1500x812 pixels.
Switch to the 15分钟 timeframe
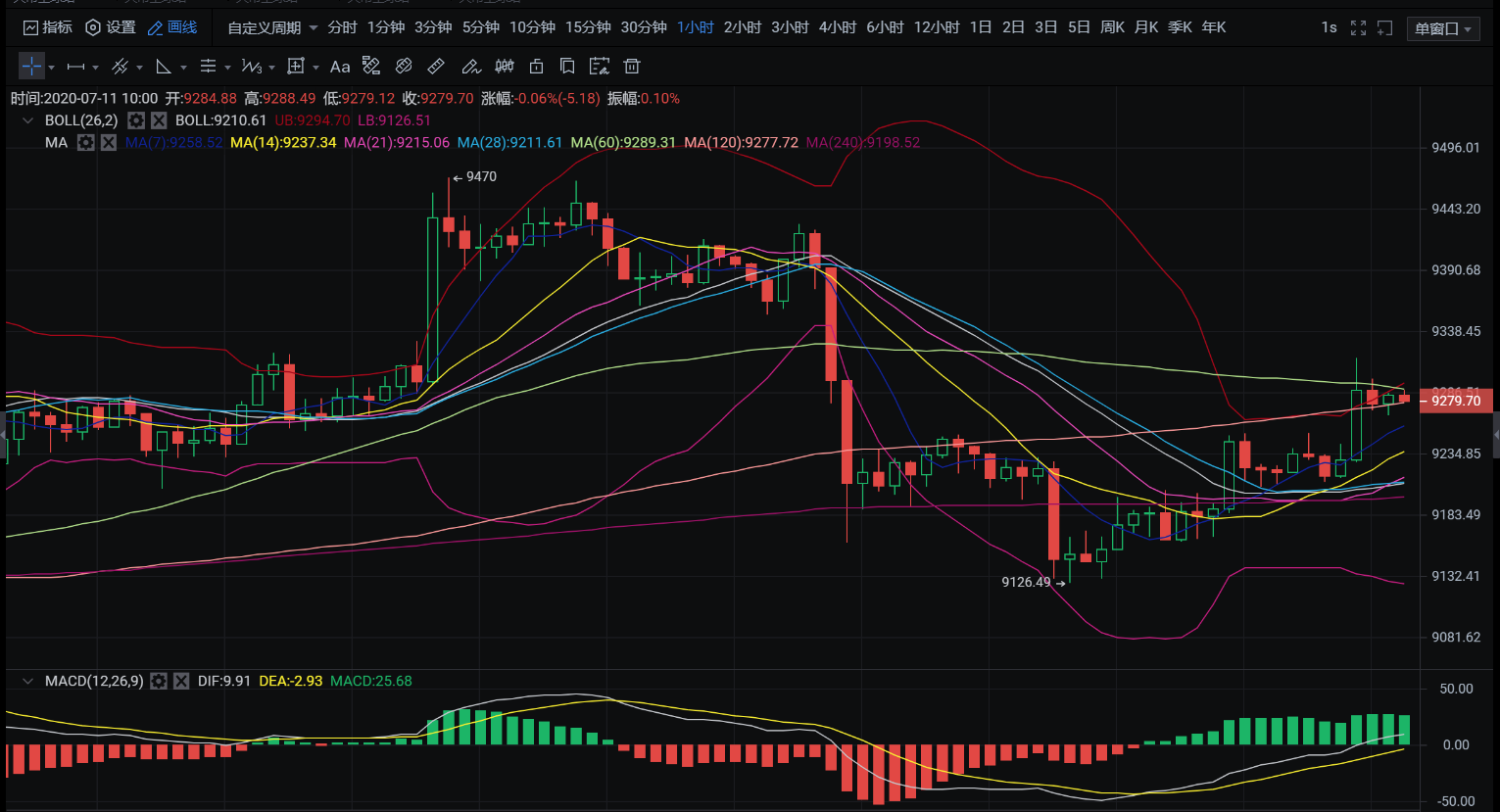click(x=588, y=27)
